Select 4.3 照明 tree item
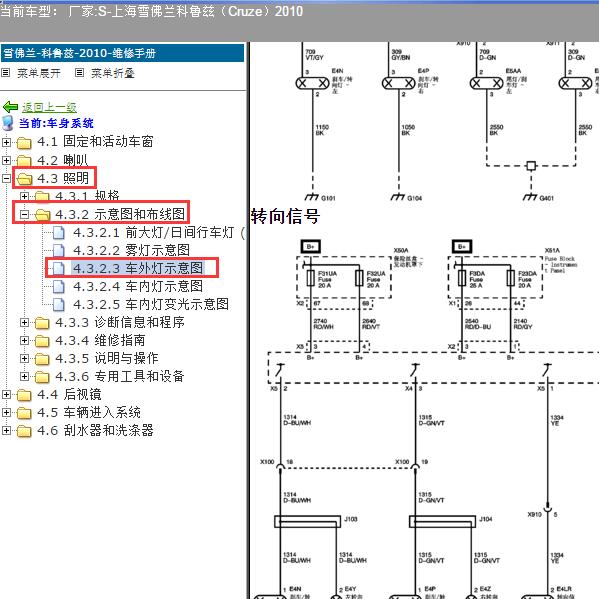 pos(63,178)
